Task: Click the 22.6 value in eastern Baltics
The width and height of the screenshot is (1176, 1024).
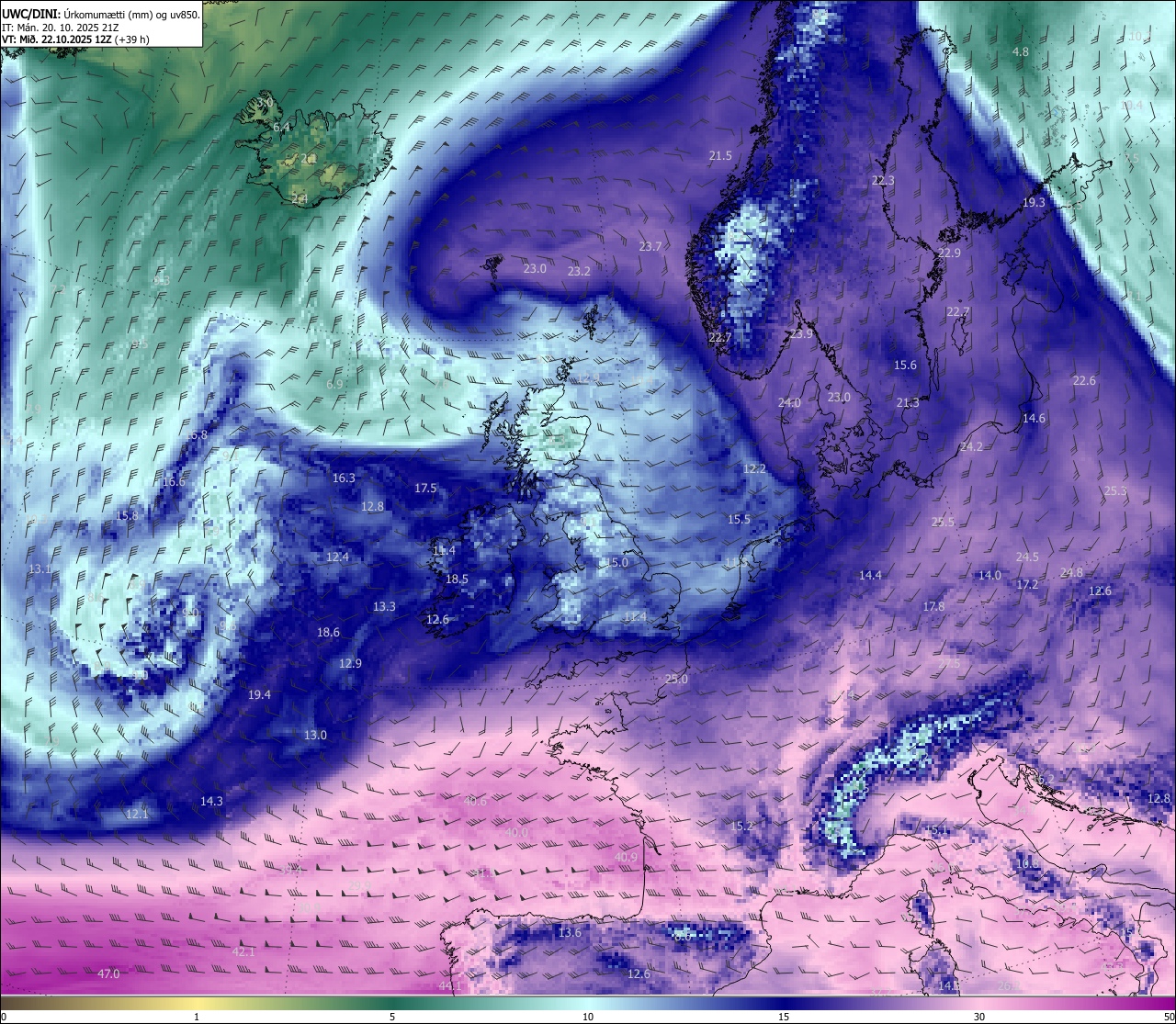Action: [x=1084, y=381]
